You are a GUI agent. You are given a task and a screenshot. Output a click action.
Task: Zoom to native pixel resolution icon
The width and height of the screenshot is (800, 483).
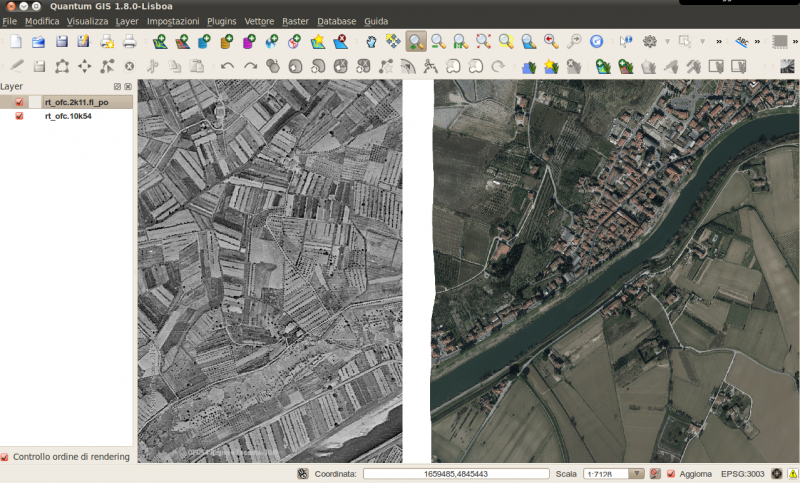coord(461,41)
